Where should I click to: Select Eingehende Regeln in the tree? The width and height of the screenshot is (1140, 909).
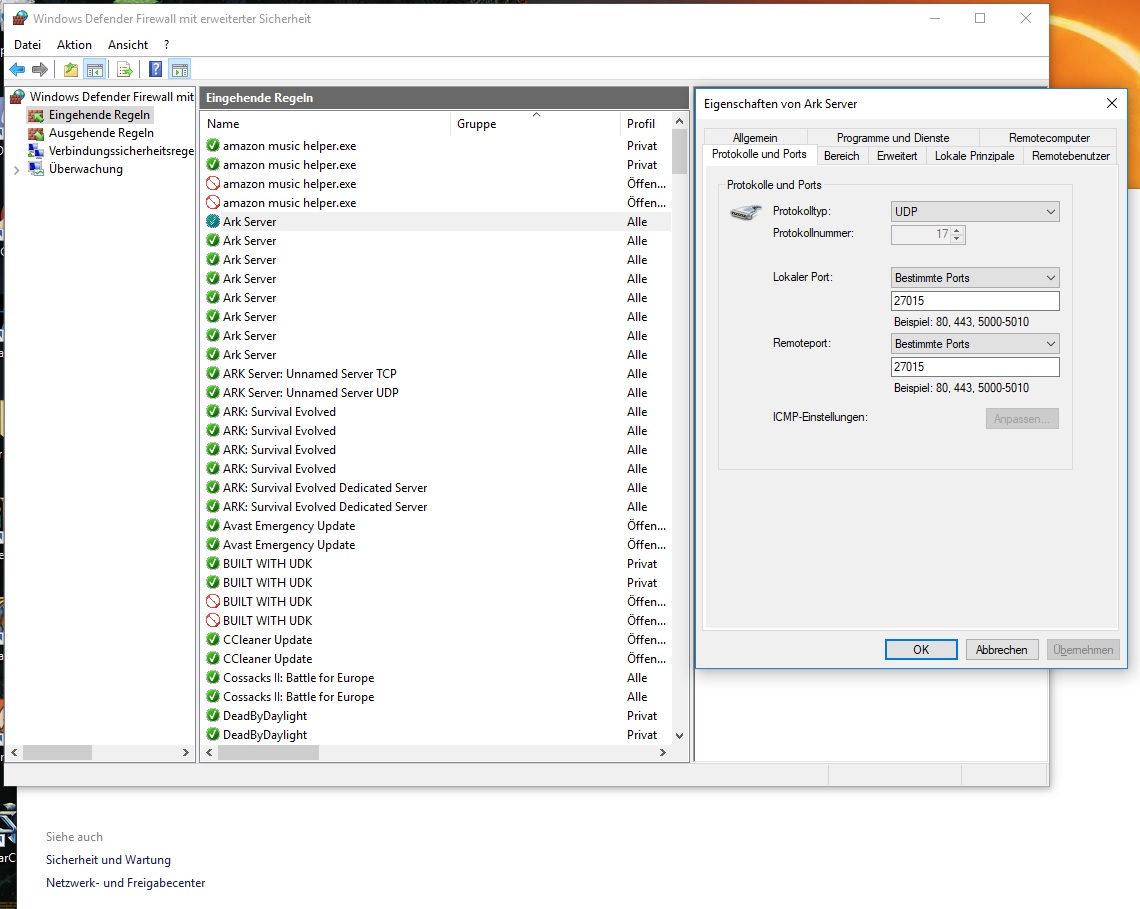coord(100,115)
